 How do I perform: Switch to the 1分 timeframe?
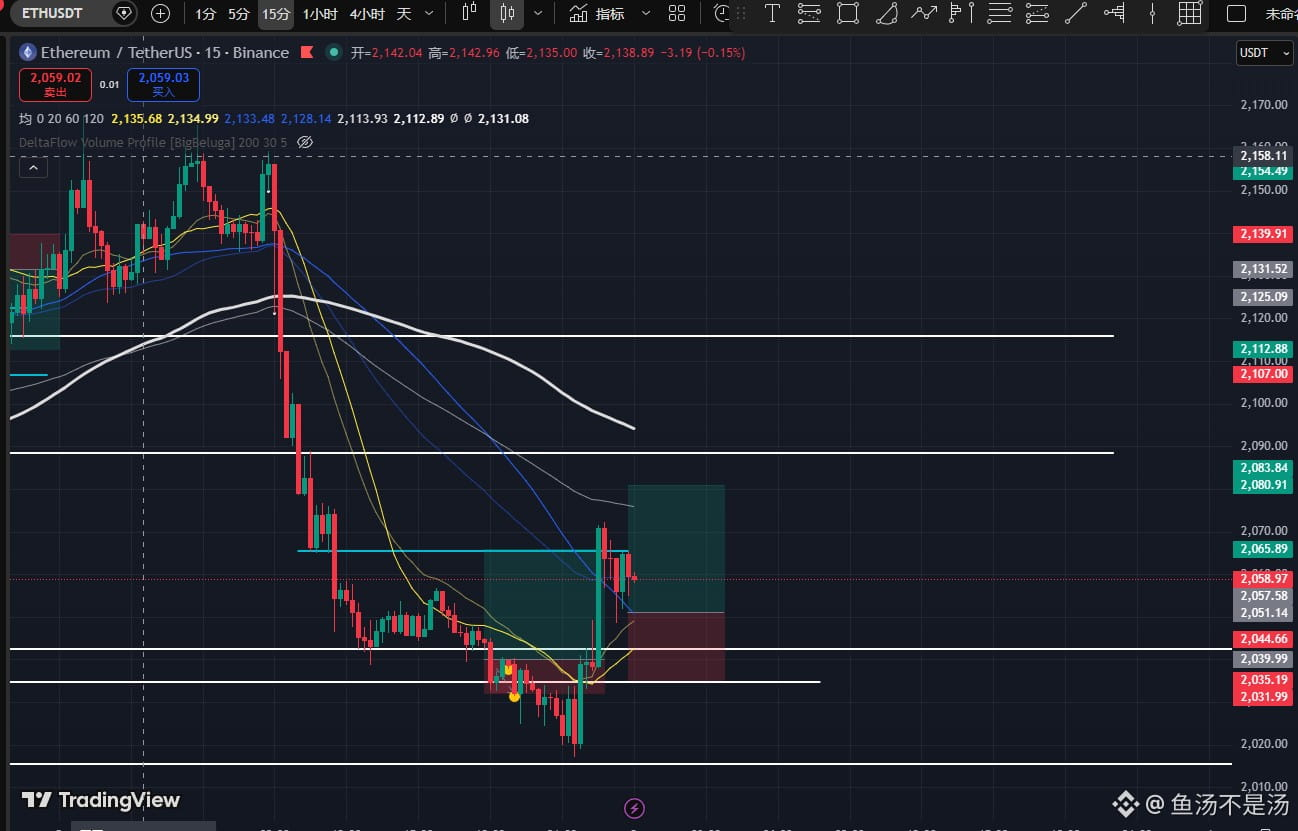pyautogui.click(x=205, y=14)
